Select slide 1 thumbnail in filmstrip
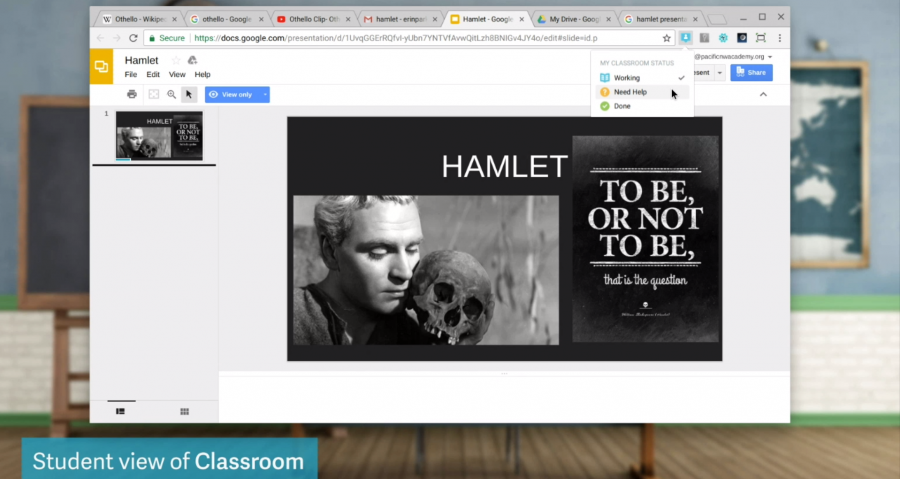Image resolution: width=900 pixels, height=479 pixels. [159, 136]
